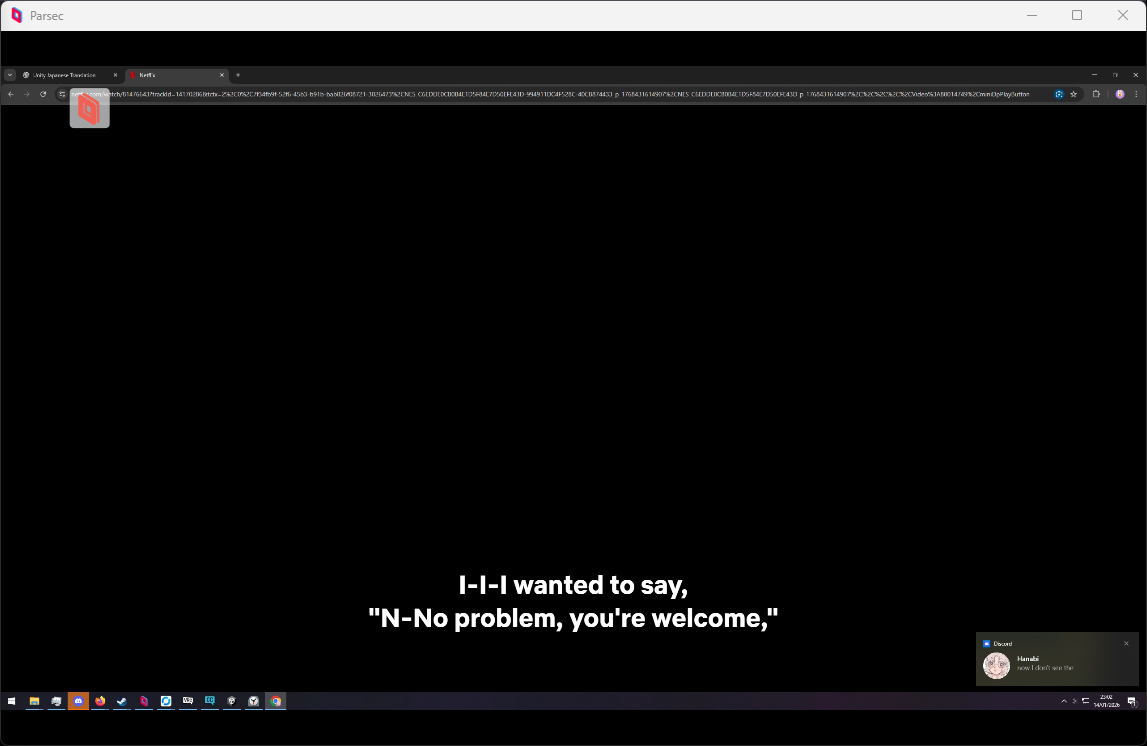This screenshot has width=1147, height=746.
Task: Dismiss the Discord notification toast
Action: [x=1126, y=643]
